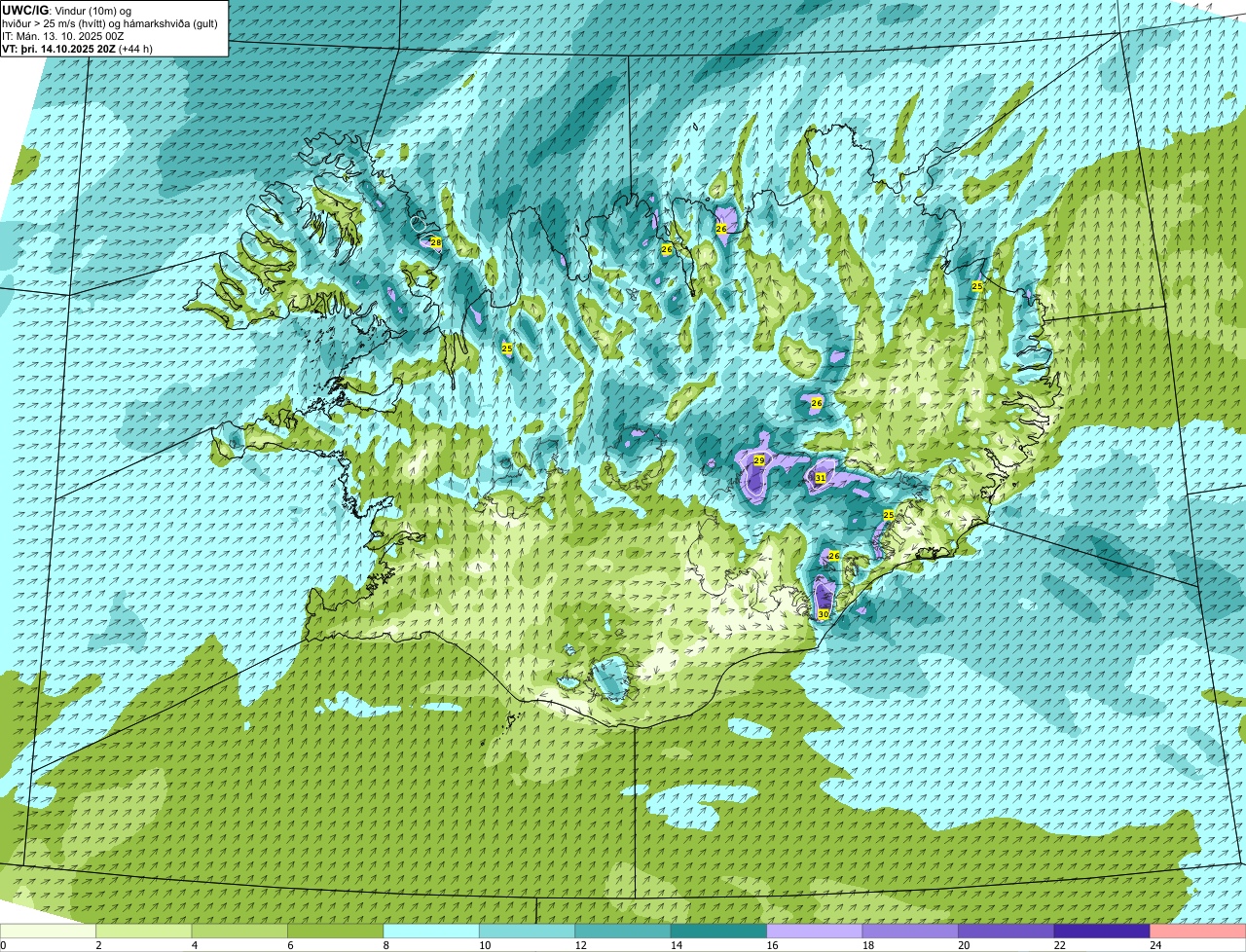This screenshot has width=1246, height=952.
Task: Pick the 22–24 m/s dark indigo legend swatch
Action: 1102,931
